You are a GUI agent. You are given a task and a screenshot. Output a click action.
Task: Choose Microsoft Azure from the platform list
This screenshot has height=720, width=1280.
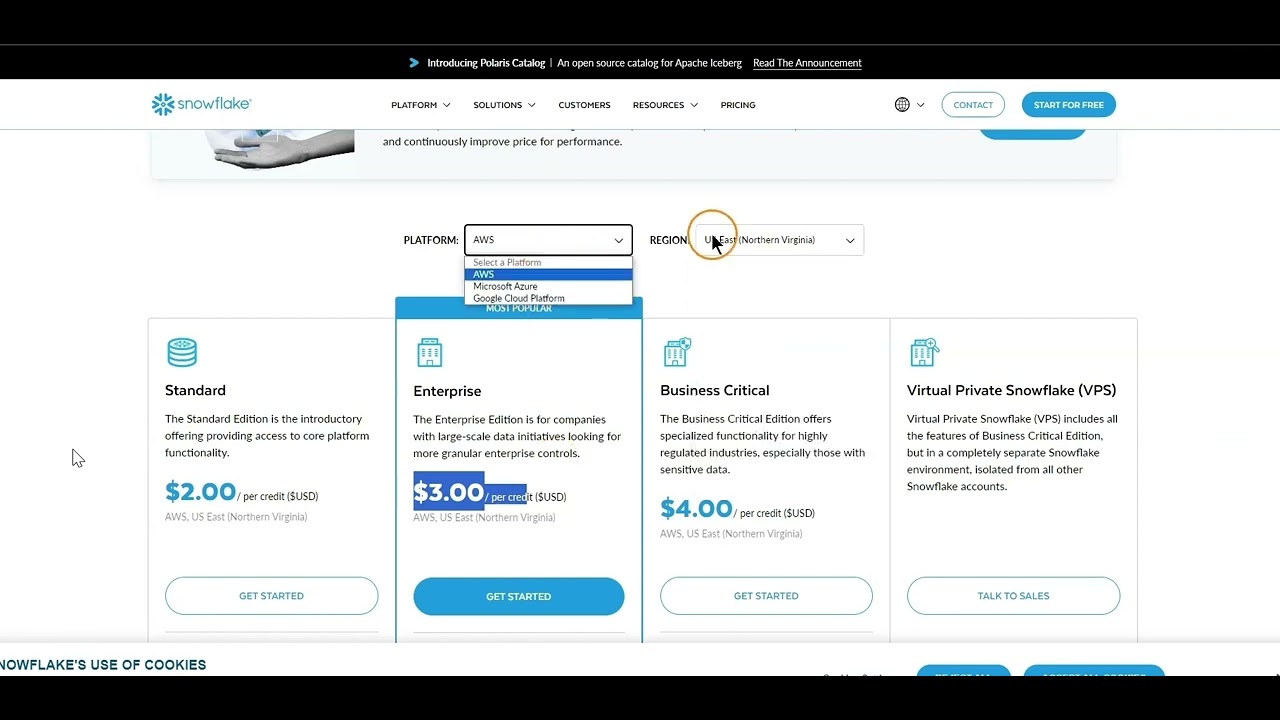click(548, 286)
